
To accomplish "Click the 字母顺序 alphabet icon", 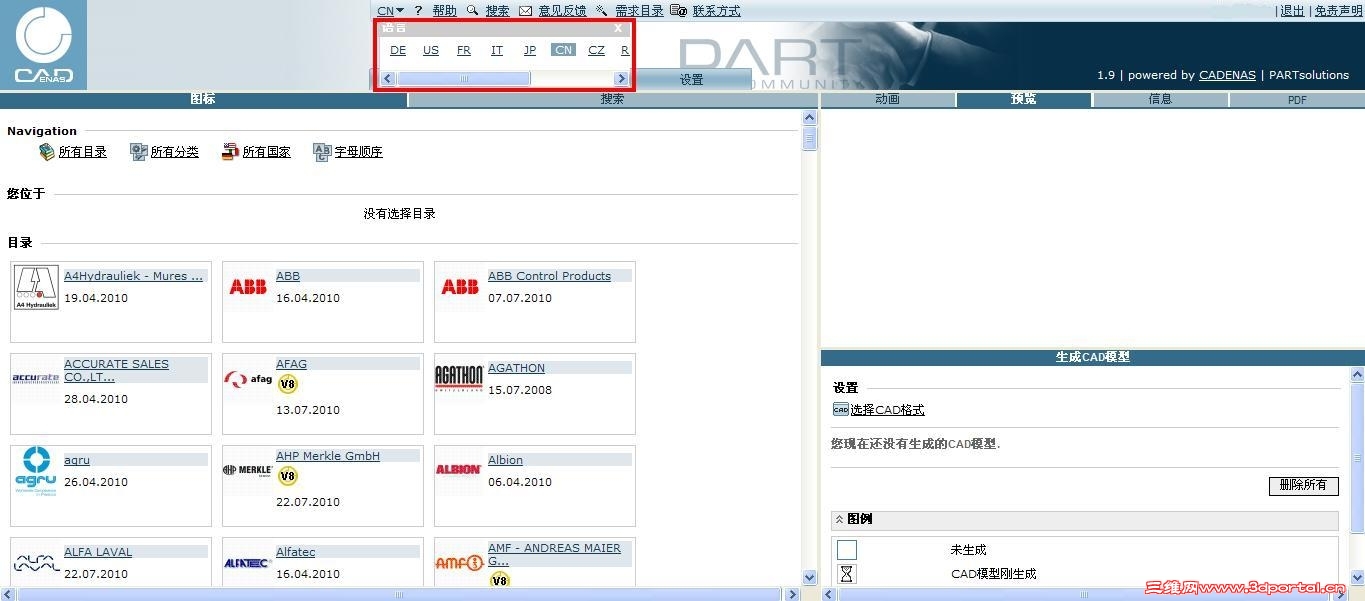I will 322,152.
